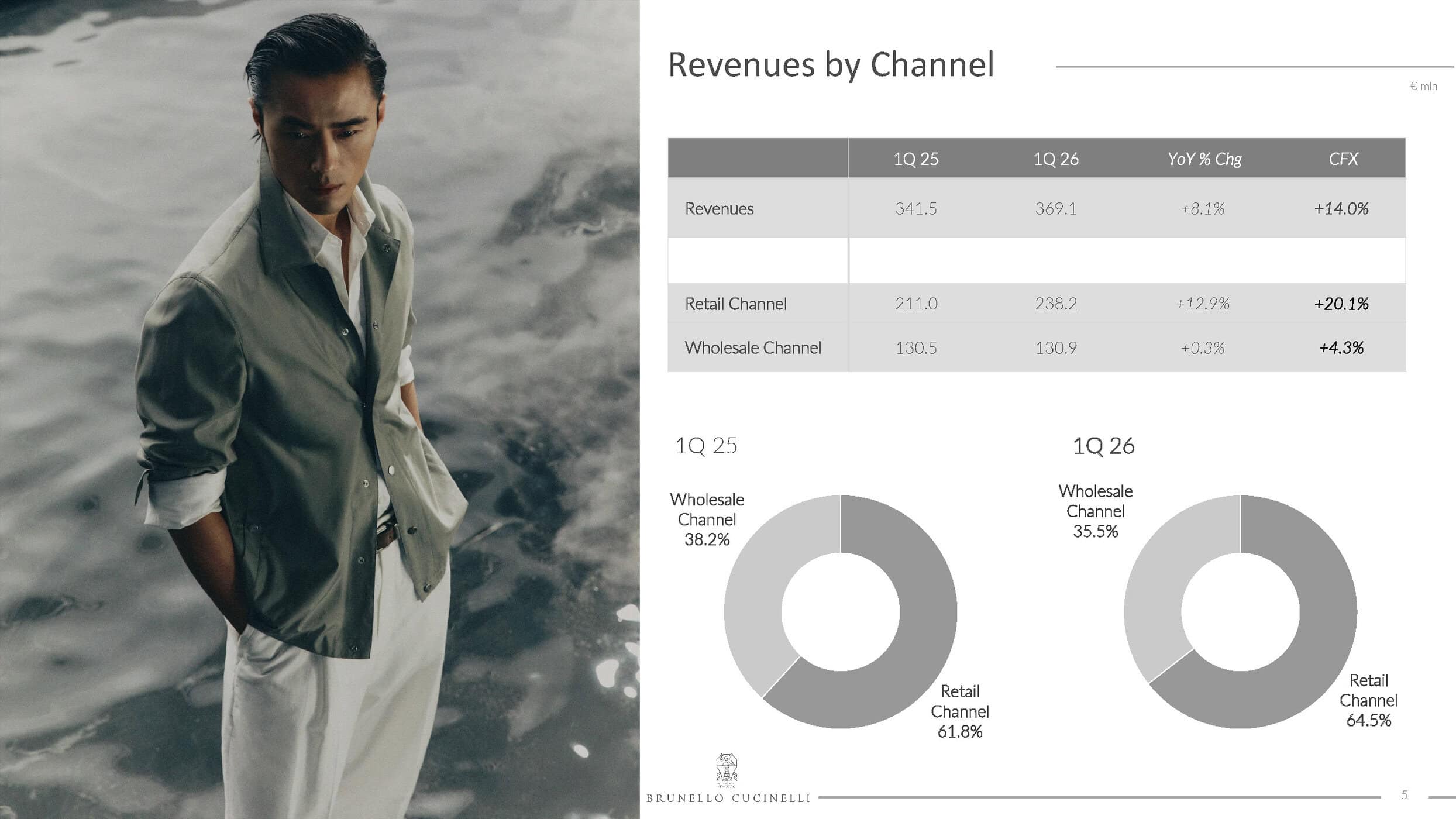Image resolution: width=1456 pixels, height=819 pixels.
Task: Click the 1Q 25 chart heading
Action: coord(706,446)
